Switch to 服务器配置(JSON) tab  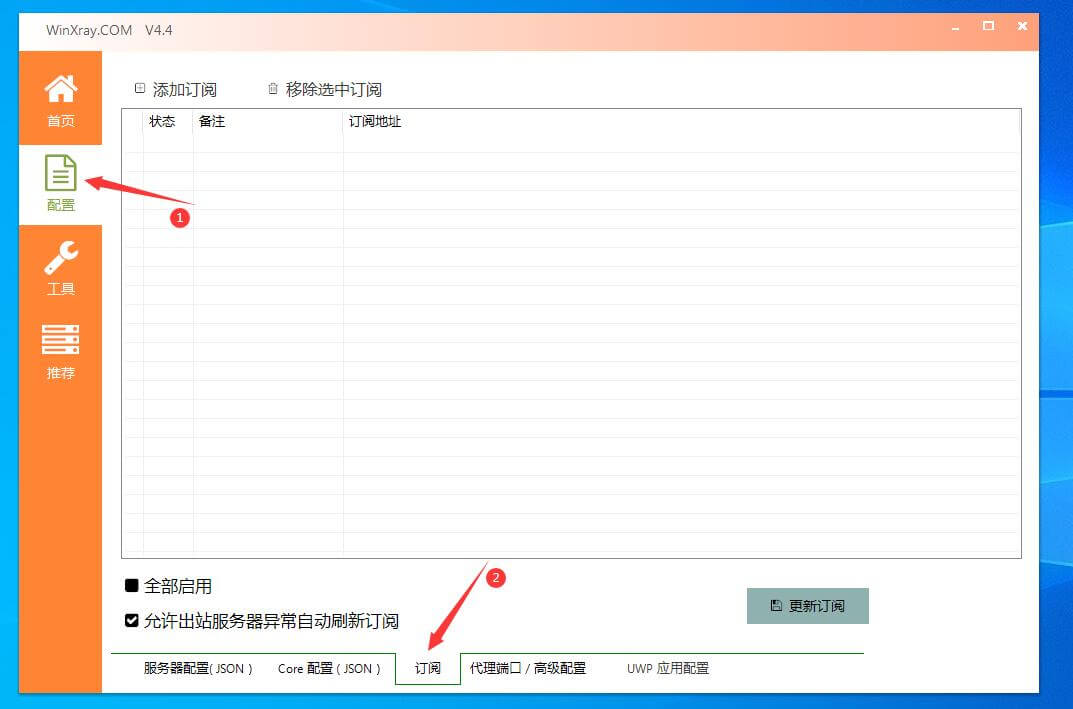[x=198, y=669]
